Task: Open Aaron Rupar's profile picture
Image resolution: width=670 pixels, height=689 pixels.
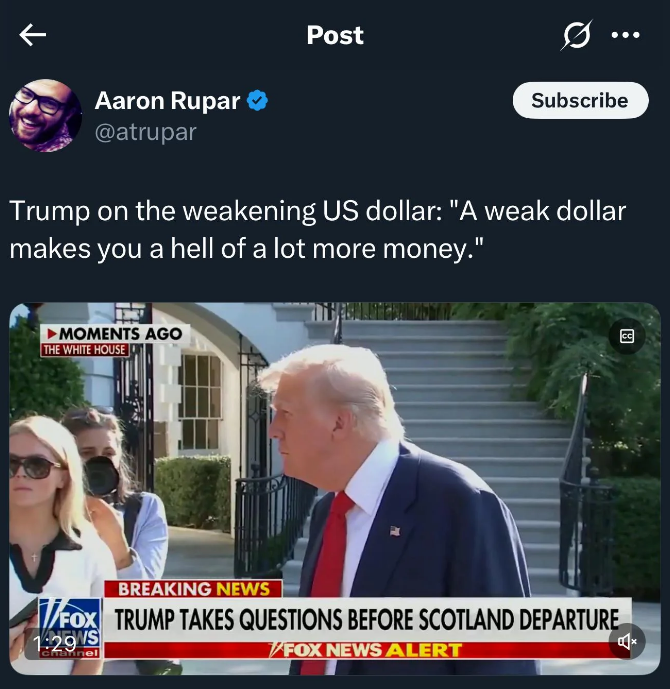Action: tap(45, 116)
